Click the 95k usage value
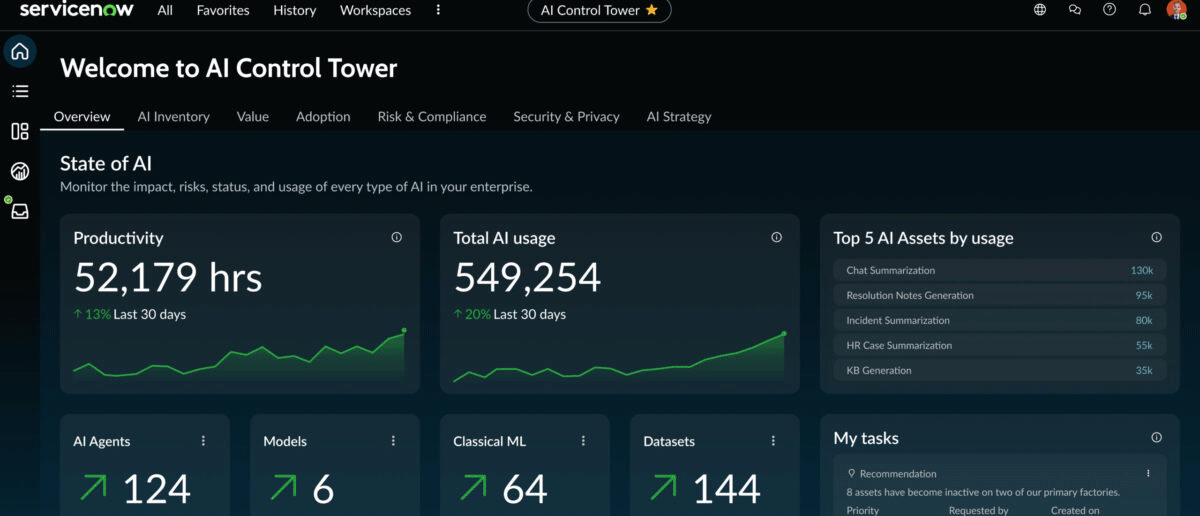The image size is (1200, 516). [x=1144, y=295]
